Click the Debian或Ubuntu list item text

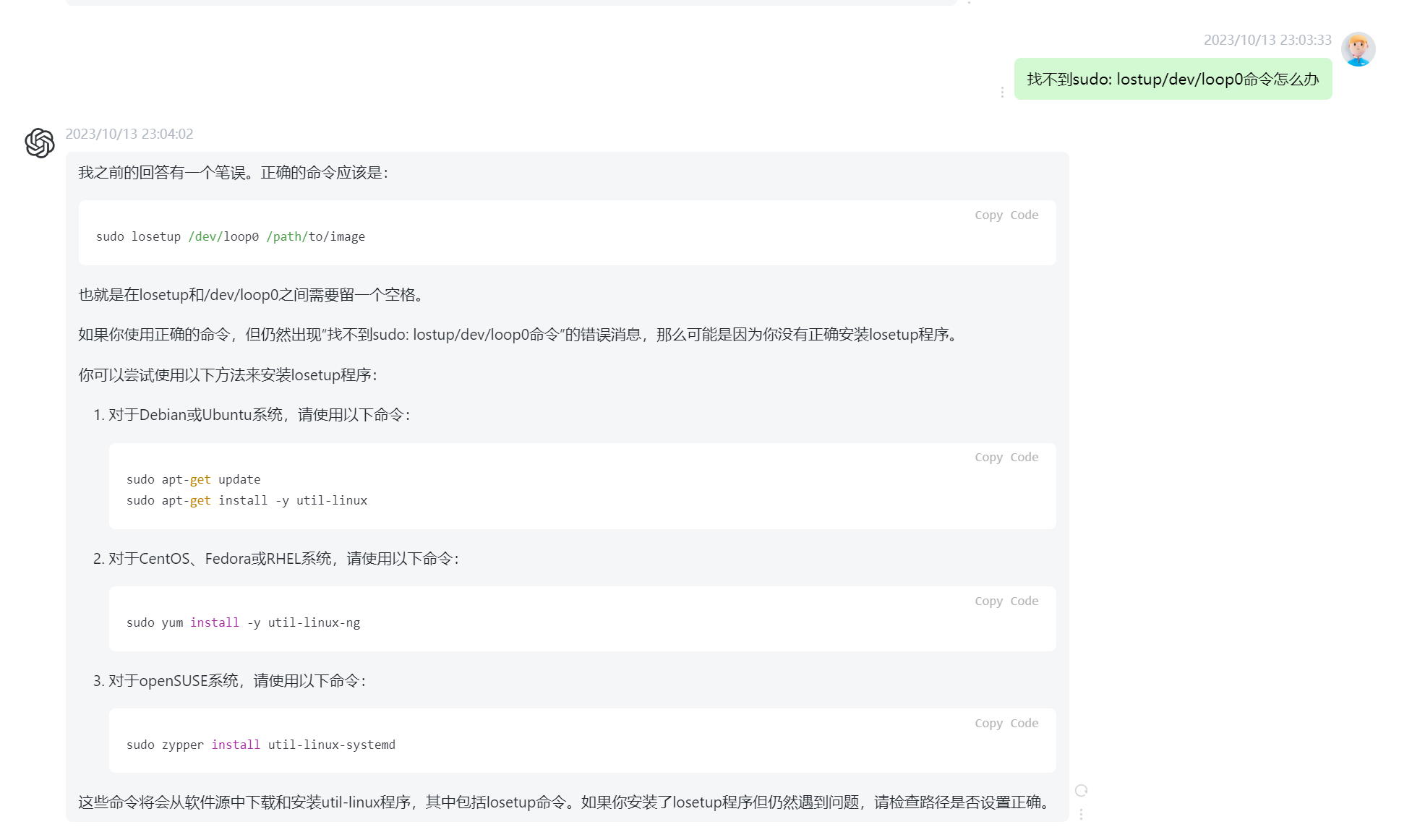point(259,415)
